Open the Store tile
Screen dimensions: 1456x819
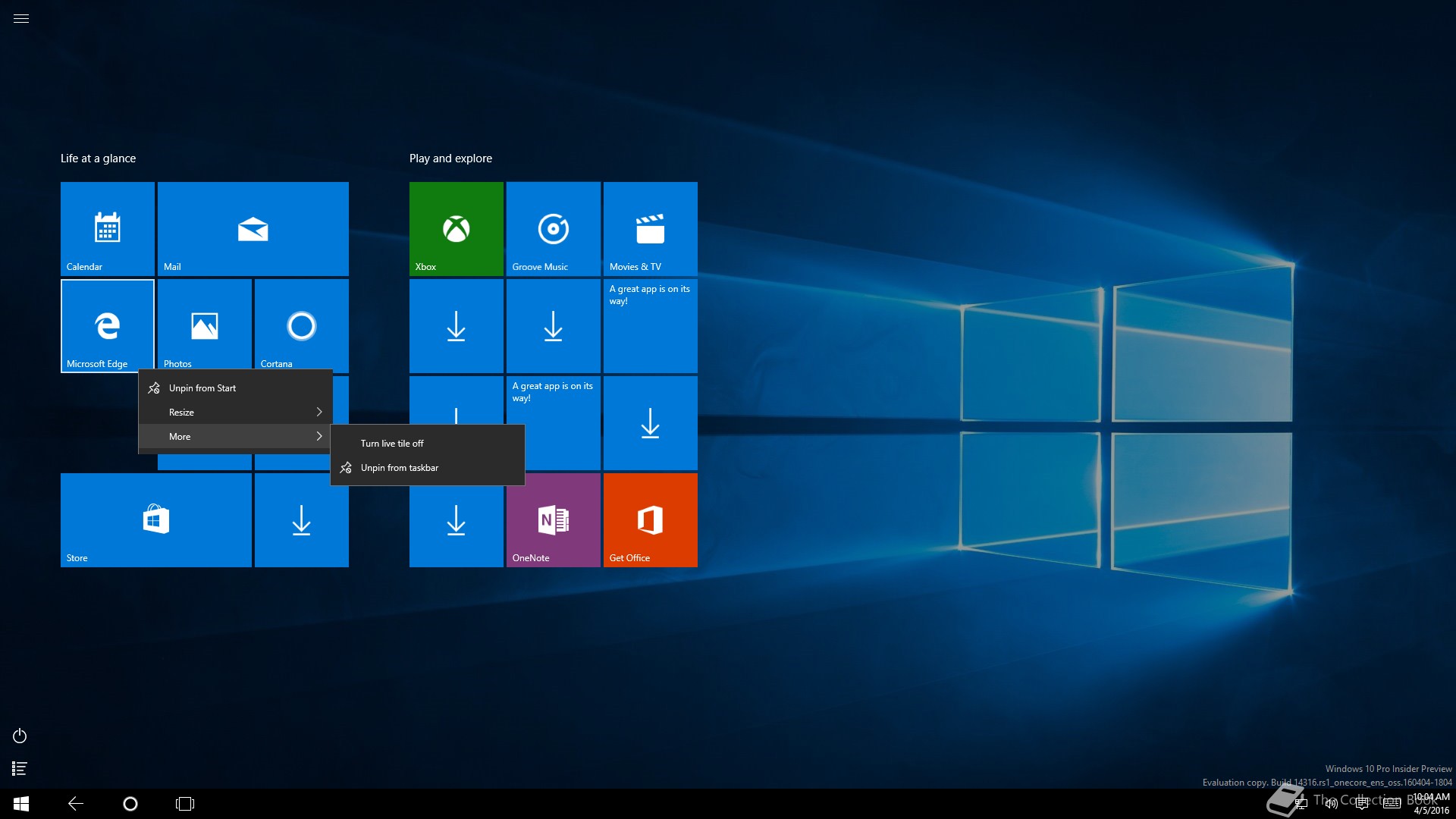155,520
